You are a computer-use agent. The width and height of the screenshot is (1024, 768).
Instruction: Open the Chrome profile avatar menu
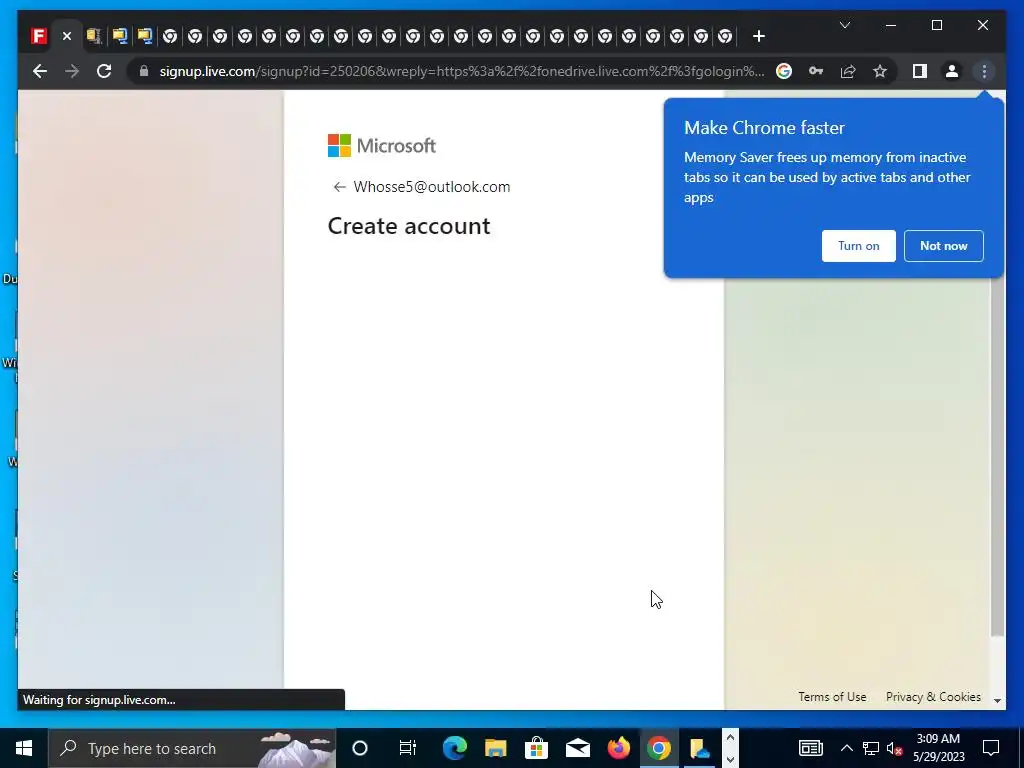pos(952,71)
